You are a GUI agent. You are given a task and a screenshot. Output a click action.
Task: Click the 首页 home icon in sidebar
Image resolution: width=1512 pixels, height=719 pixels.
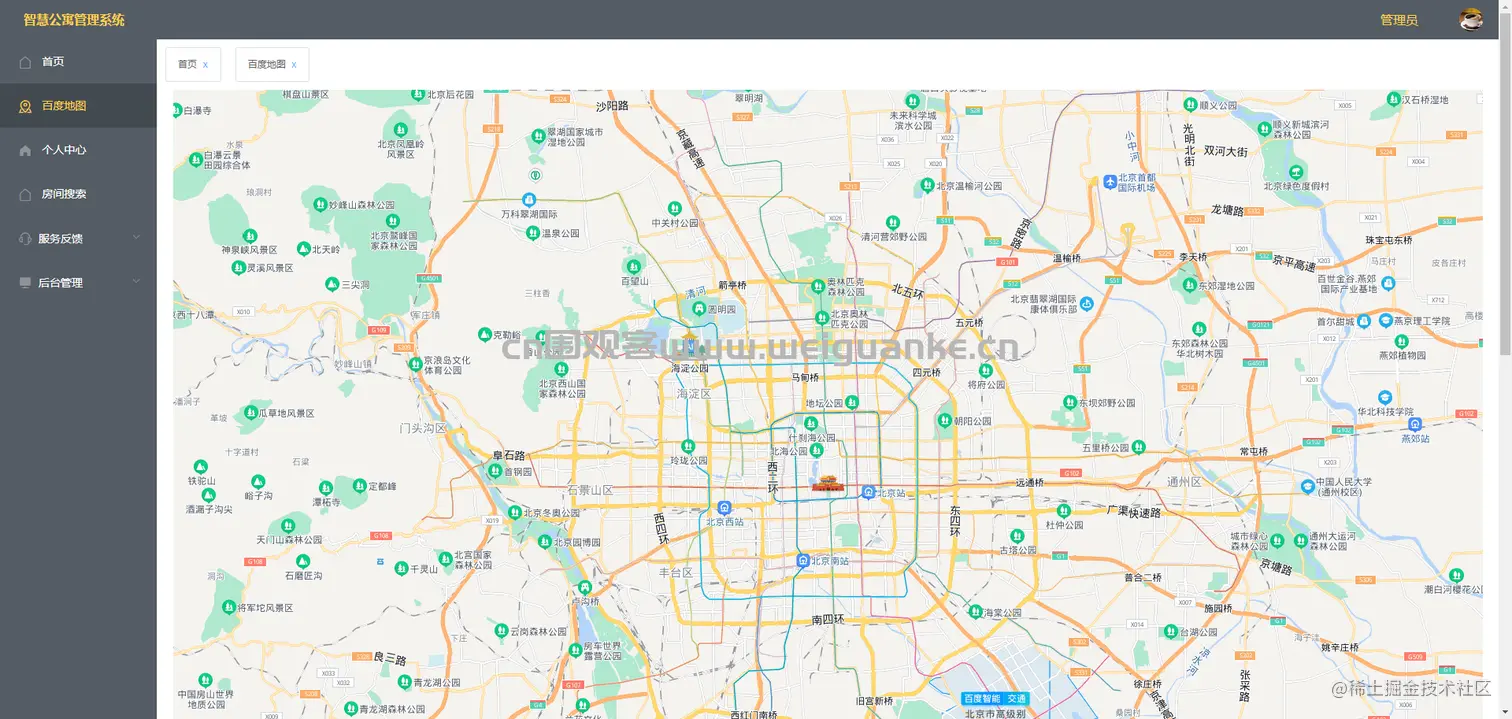[x=25, y=62]
